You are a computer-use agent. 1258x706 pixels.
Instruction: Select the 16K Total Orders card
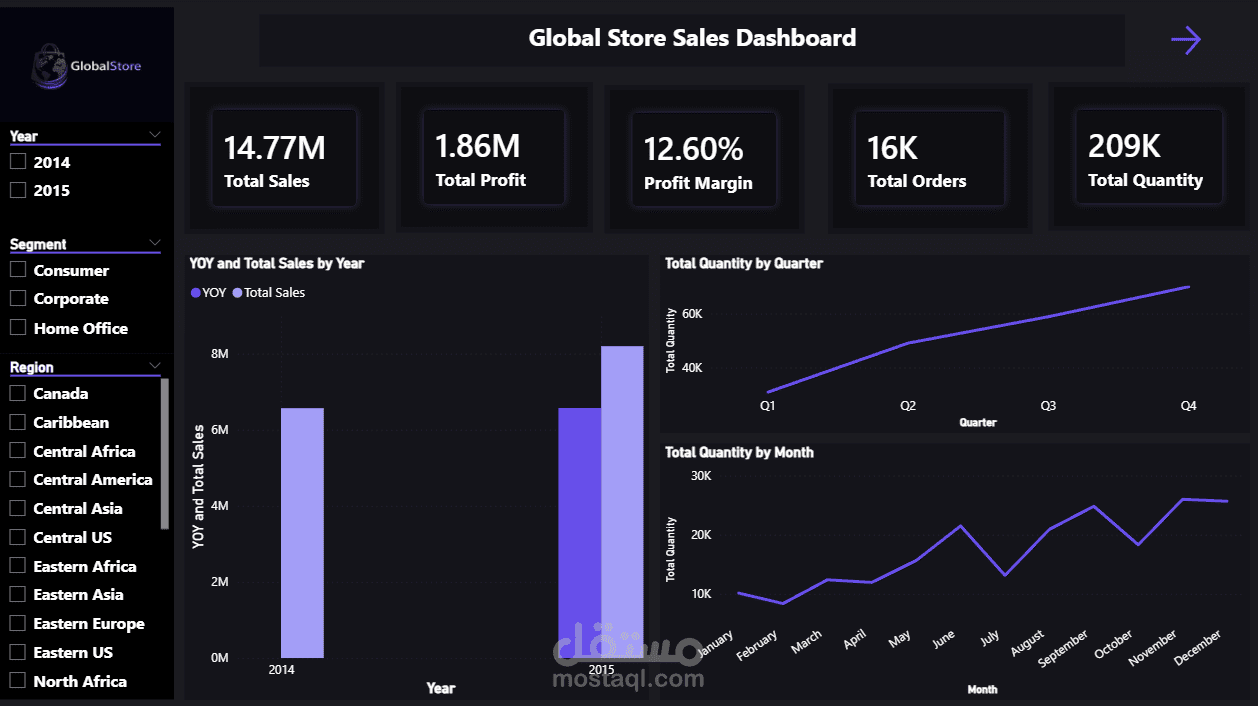[929, 157]
